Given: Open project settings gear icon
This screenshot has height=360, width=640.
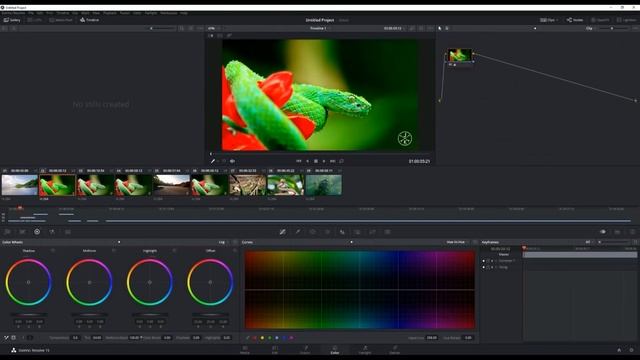Looking at the screenshot, I should [x=632, y=350].
